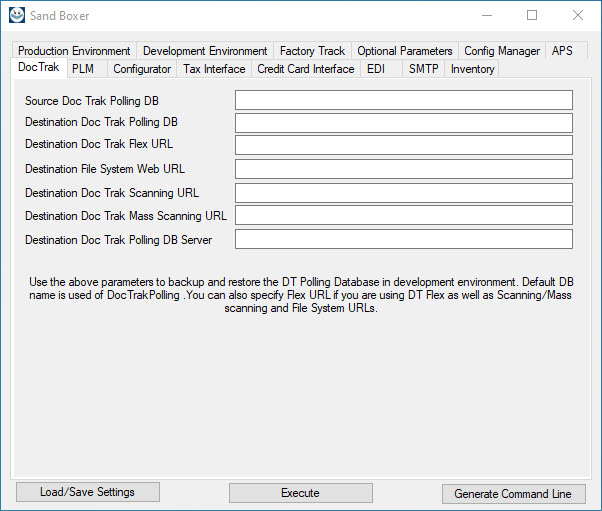The image size is (602, 511).
Task: Open the Config Manager tab
Action: pos(502,51)
